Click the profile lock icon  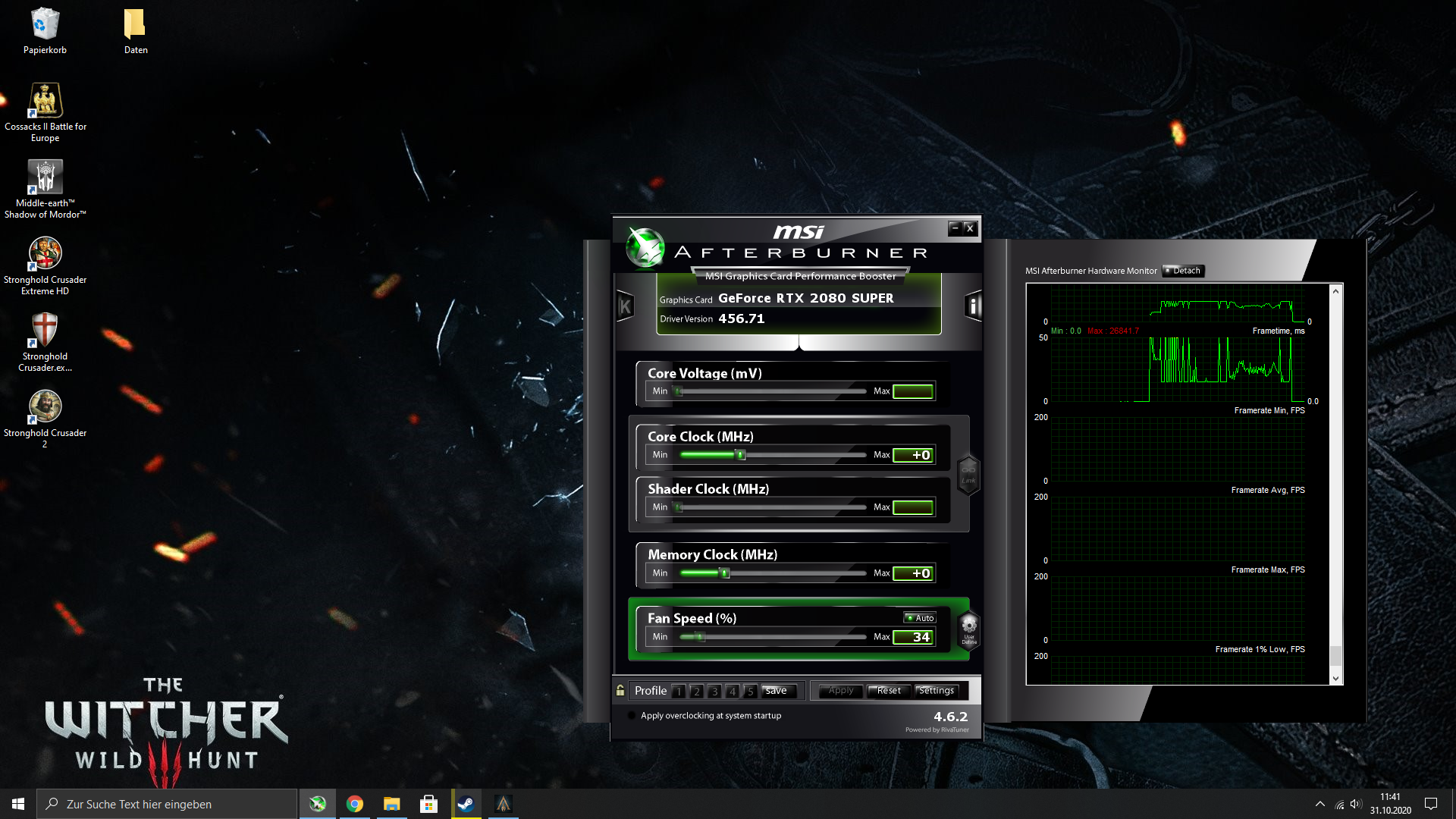tap(620, 690)
